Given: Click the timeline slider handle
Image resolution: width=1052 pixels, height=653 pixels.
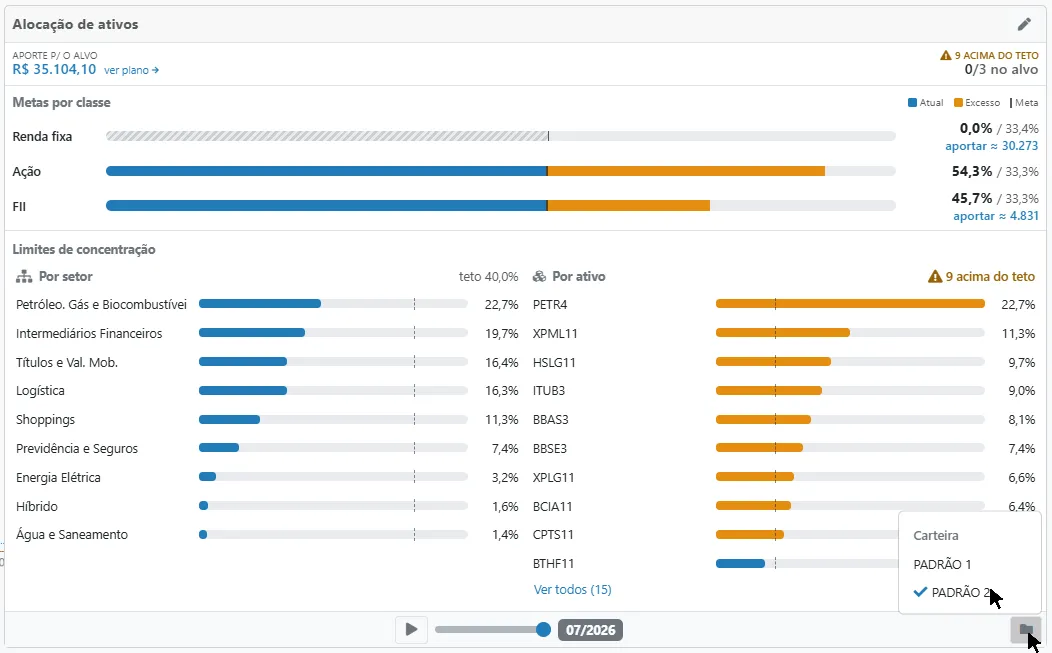Looking at the screenshot, I should 543,630.
